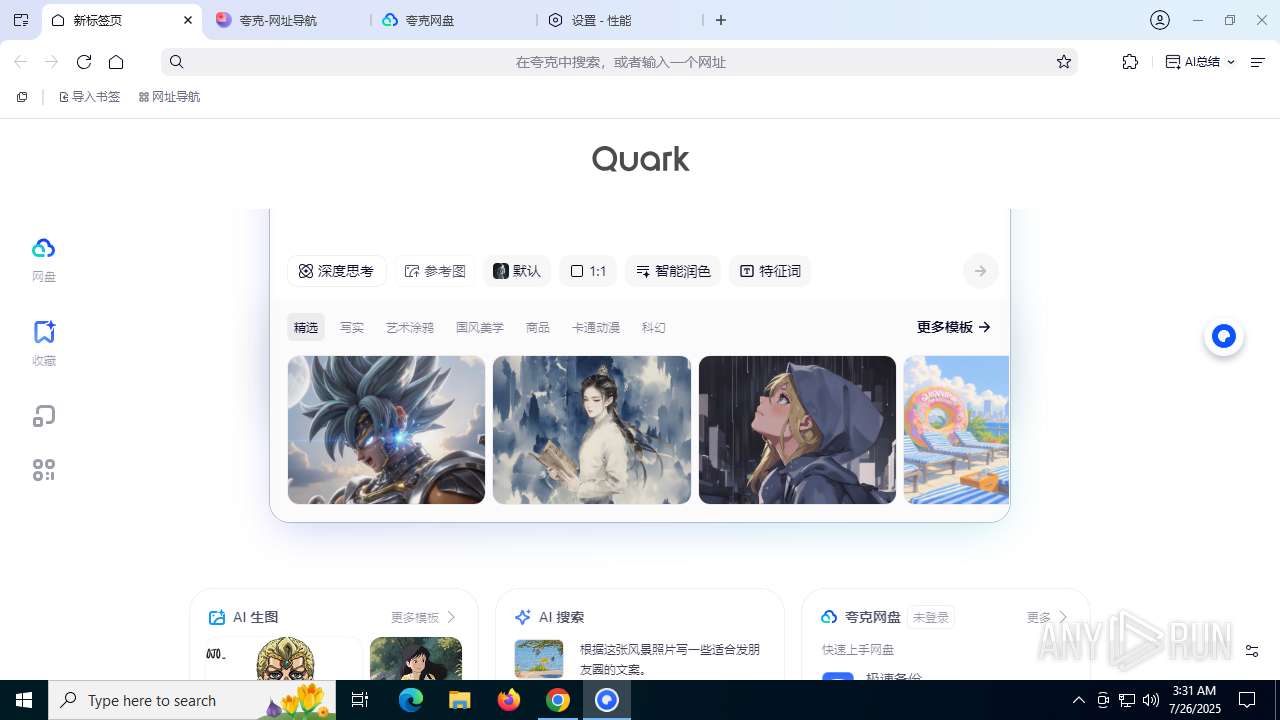The image size is (1280, 720).
Task: Toggle 深度思考 deep thinking mode
Action: (336, 271)
